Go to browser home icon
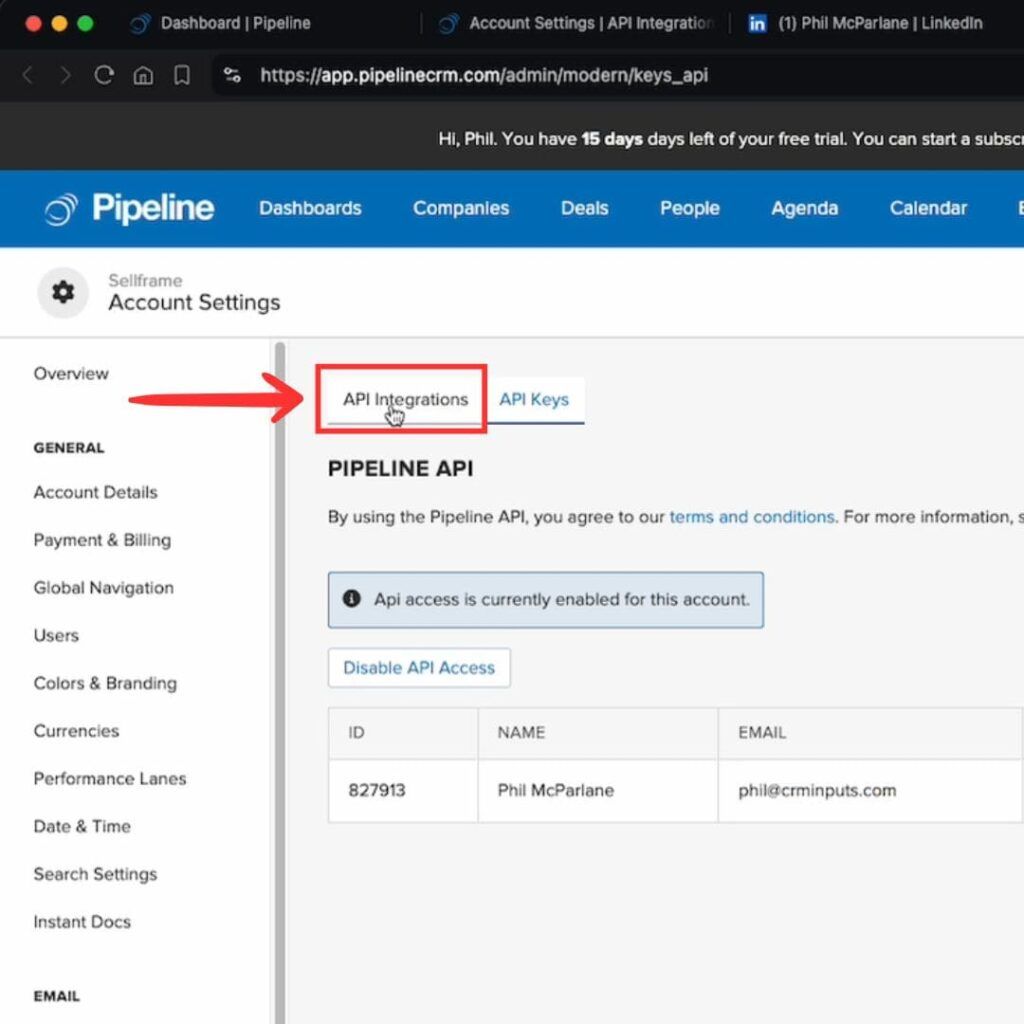Image resolution: width=1024 pixels, height=1024 pixels. 143,76
